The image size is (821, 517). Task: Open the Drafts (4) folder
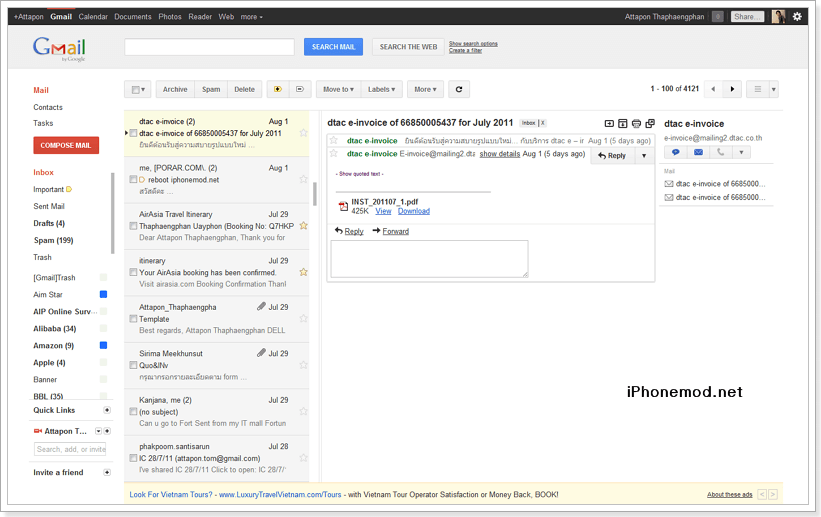tap(49, 223)
